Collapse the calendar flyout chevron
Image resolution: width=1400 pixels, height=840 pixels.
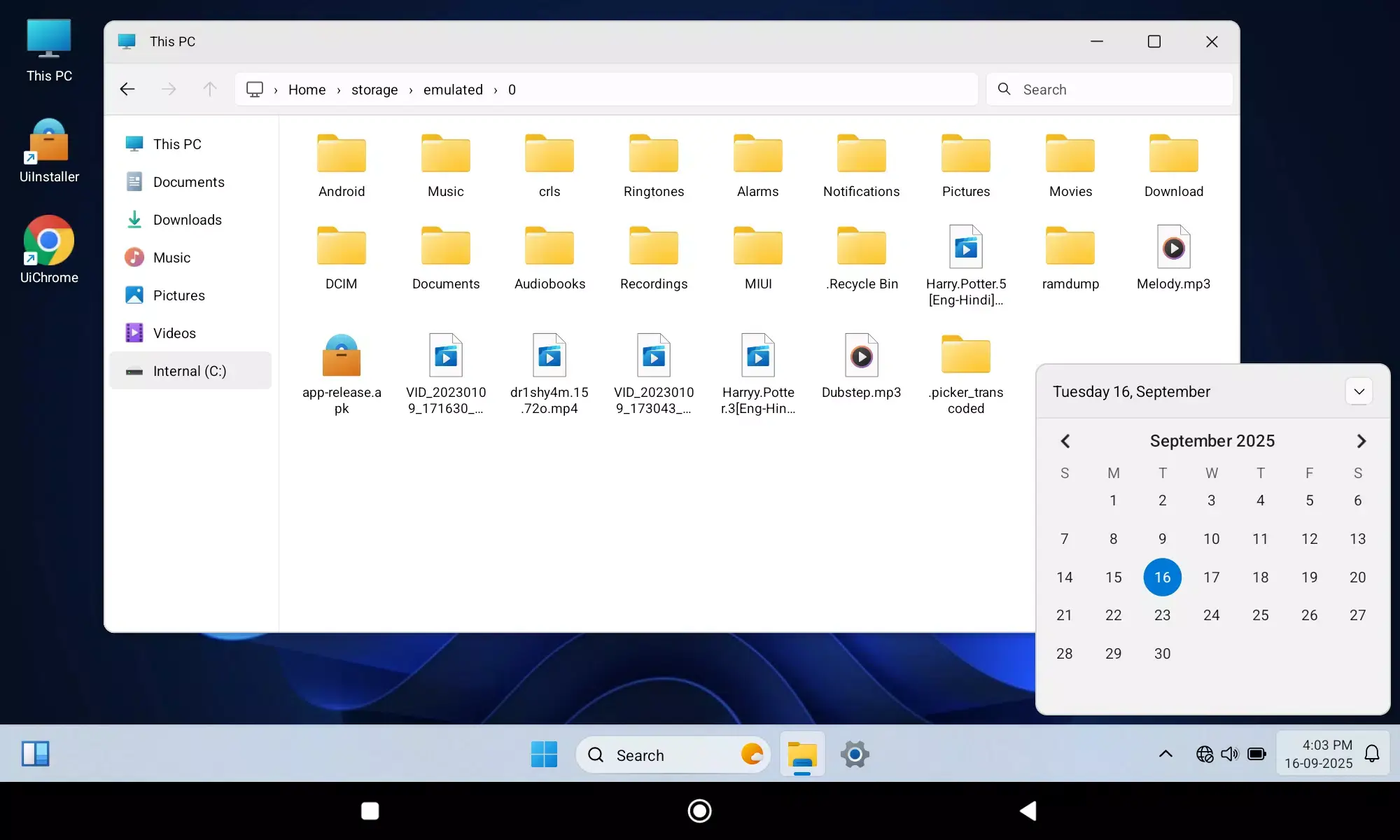point(1359,391)
